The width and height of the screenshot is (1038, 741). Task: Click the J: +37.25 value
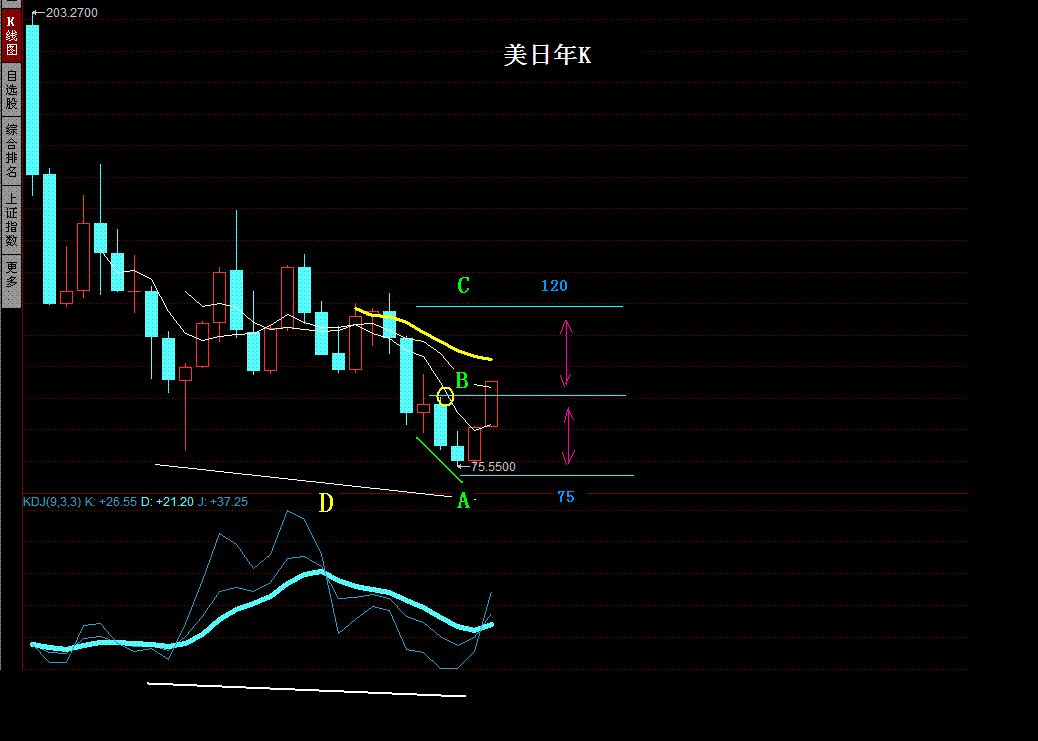[x=222, y=502]
